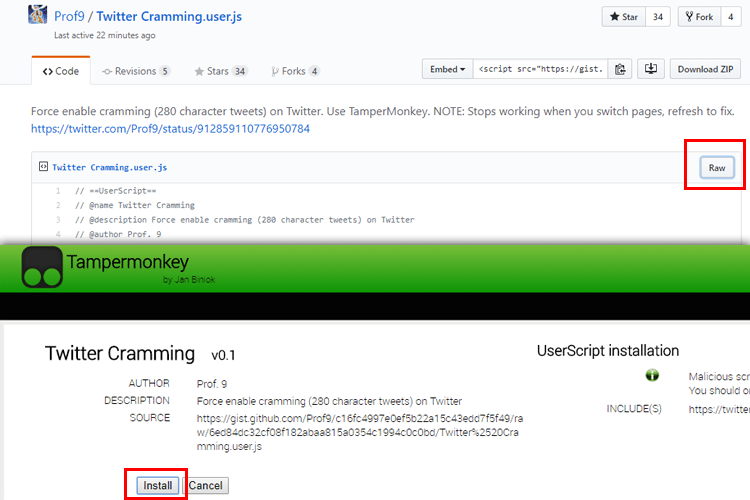View the Raw version of the file
The height and width of the screenshot is (500, 750).
click(717, 167)
